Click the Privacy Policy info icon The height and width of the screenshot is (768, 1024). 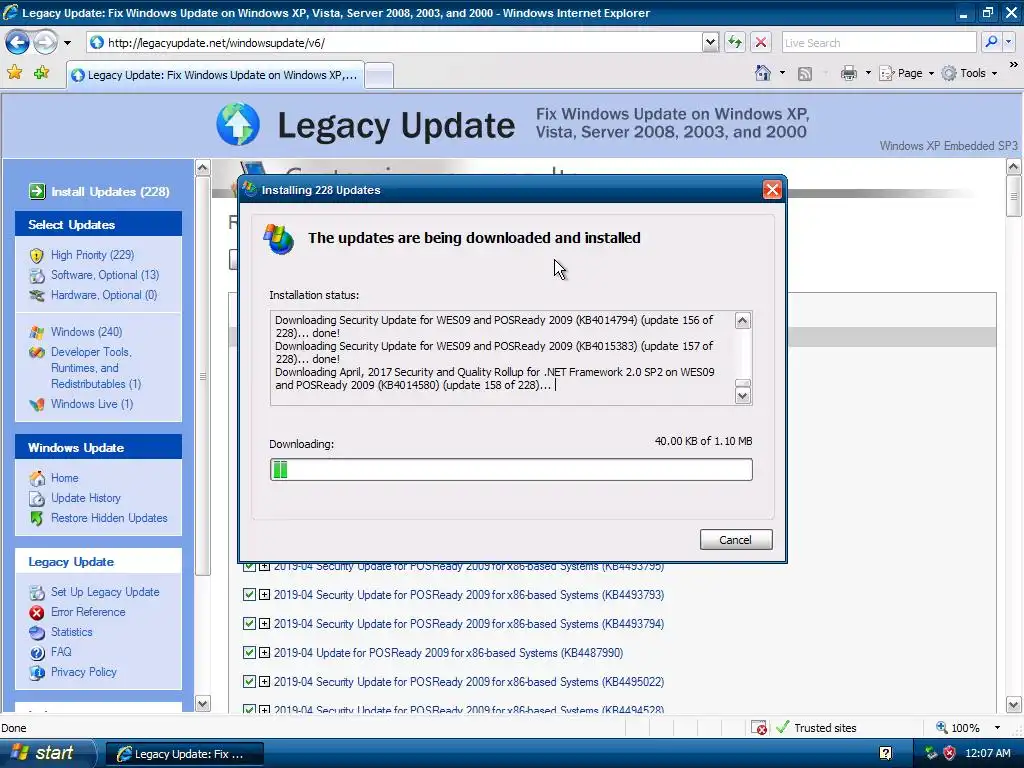pyautogui.click(x=37, y=672)
